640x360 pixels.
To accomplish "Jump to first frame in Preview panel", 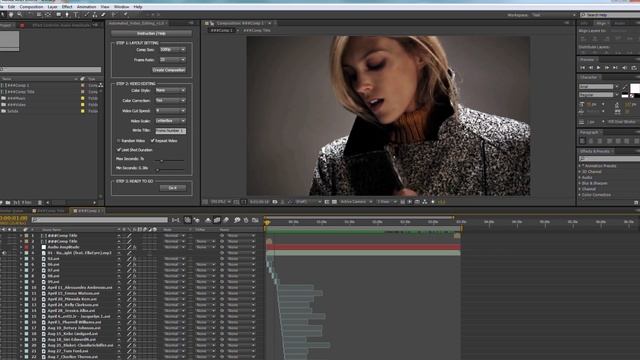I will 582,68.
